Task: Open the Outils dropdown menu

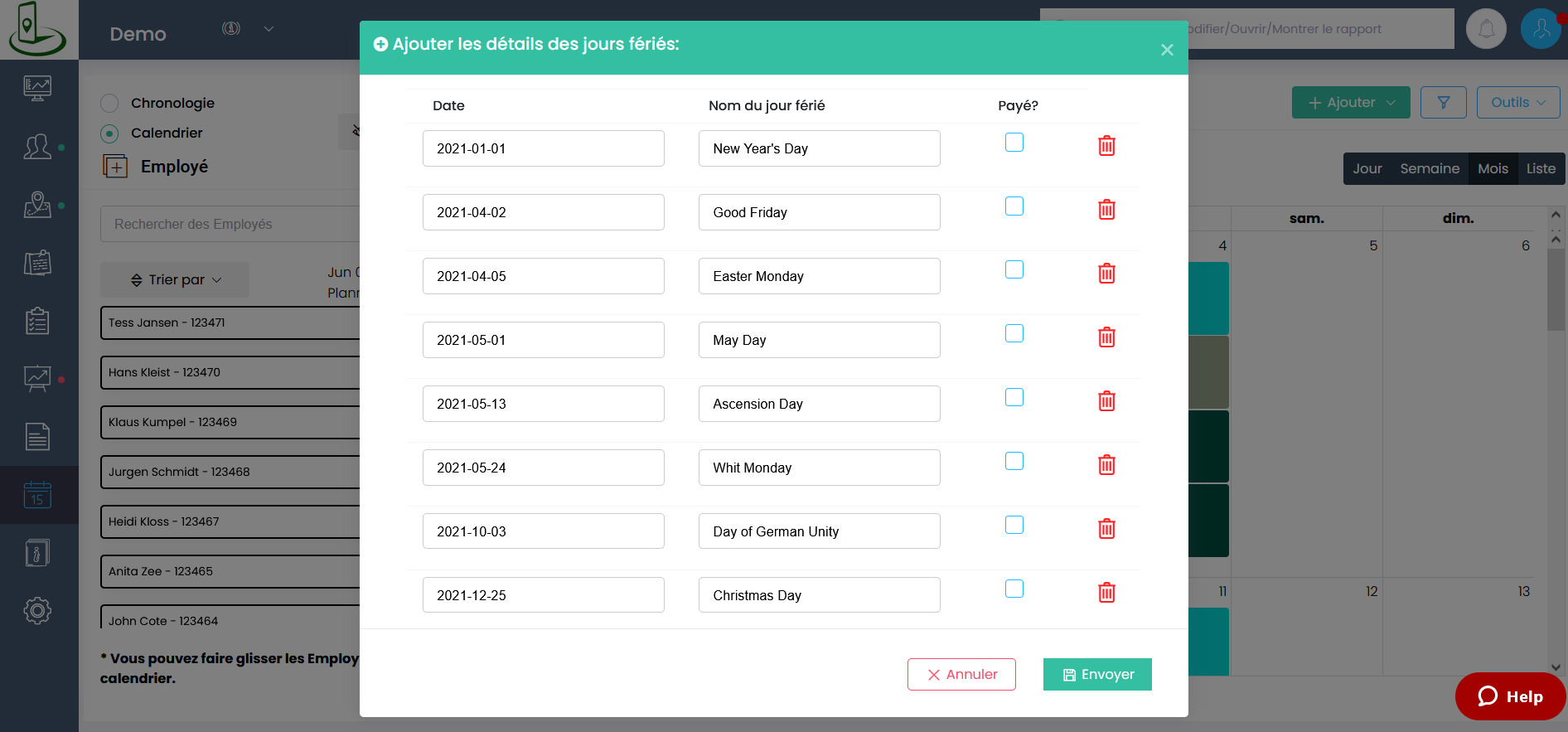Action: tap(1517, 103)
